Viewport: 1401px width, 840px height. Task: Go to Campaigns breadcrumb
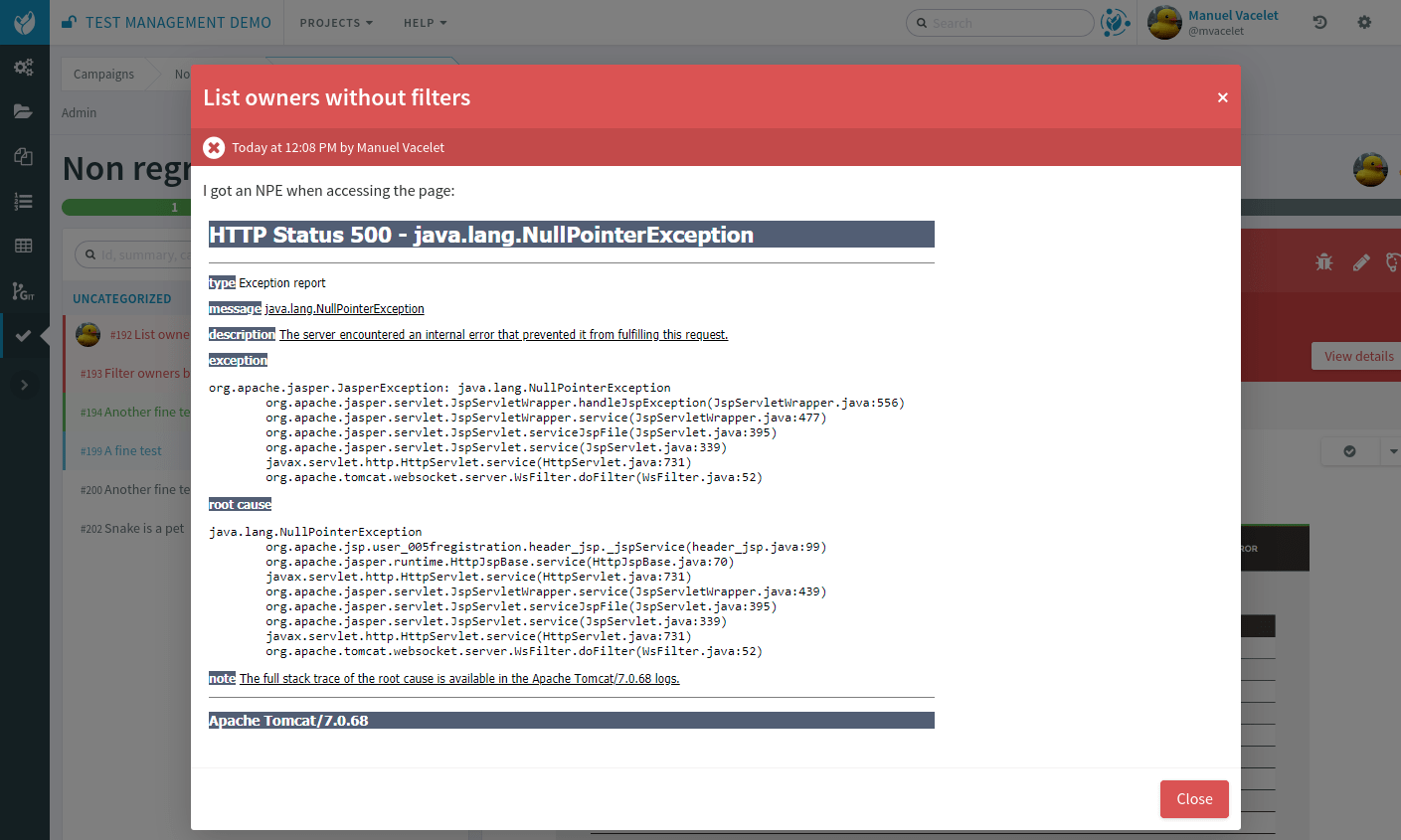103,75
